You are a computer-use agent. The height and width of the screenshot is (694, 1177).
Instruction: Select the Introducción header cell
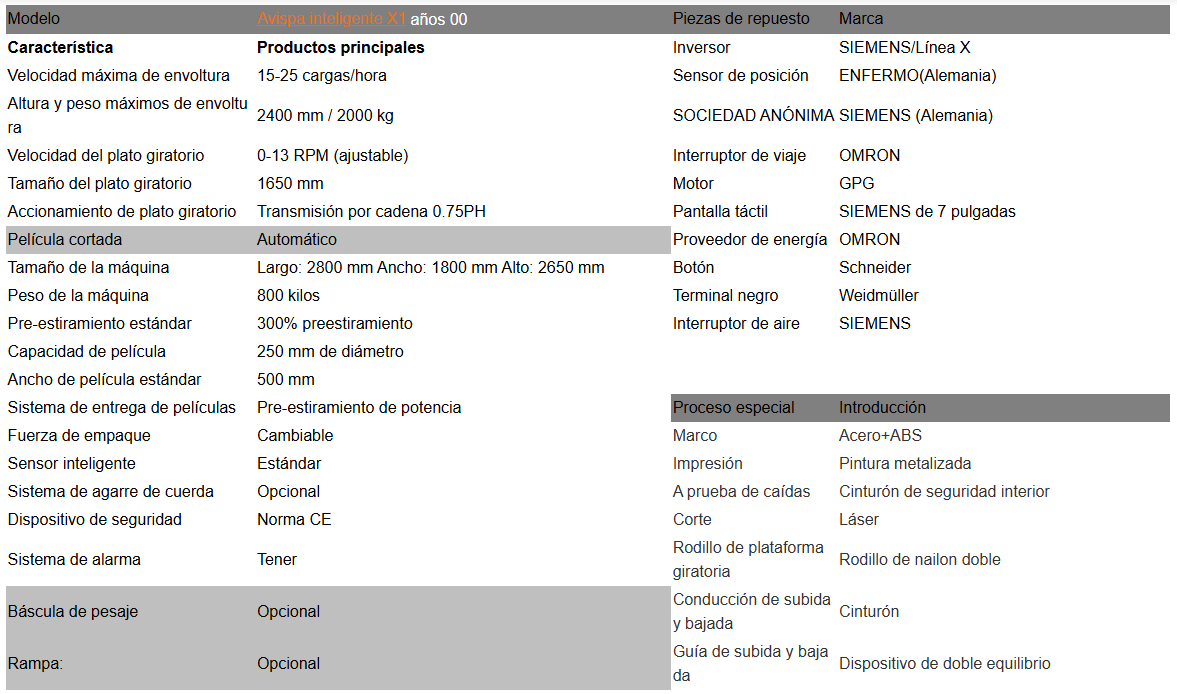[x=881, y=407]
